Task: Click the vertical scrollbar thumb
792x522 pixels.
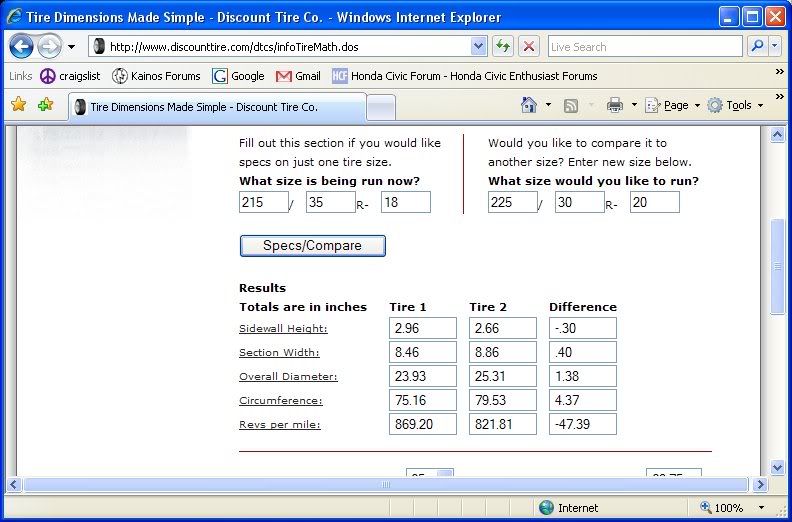Action: coord(777,266)
